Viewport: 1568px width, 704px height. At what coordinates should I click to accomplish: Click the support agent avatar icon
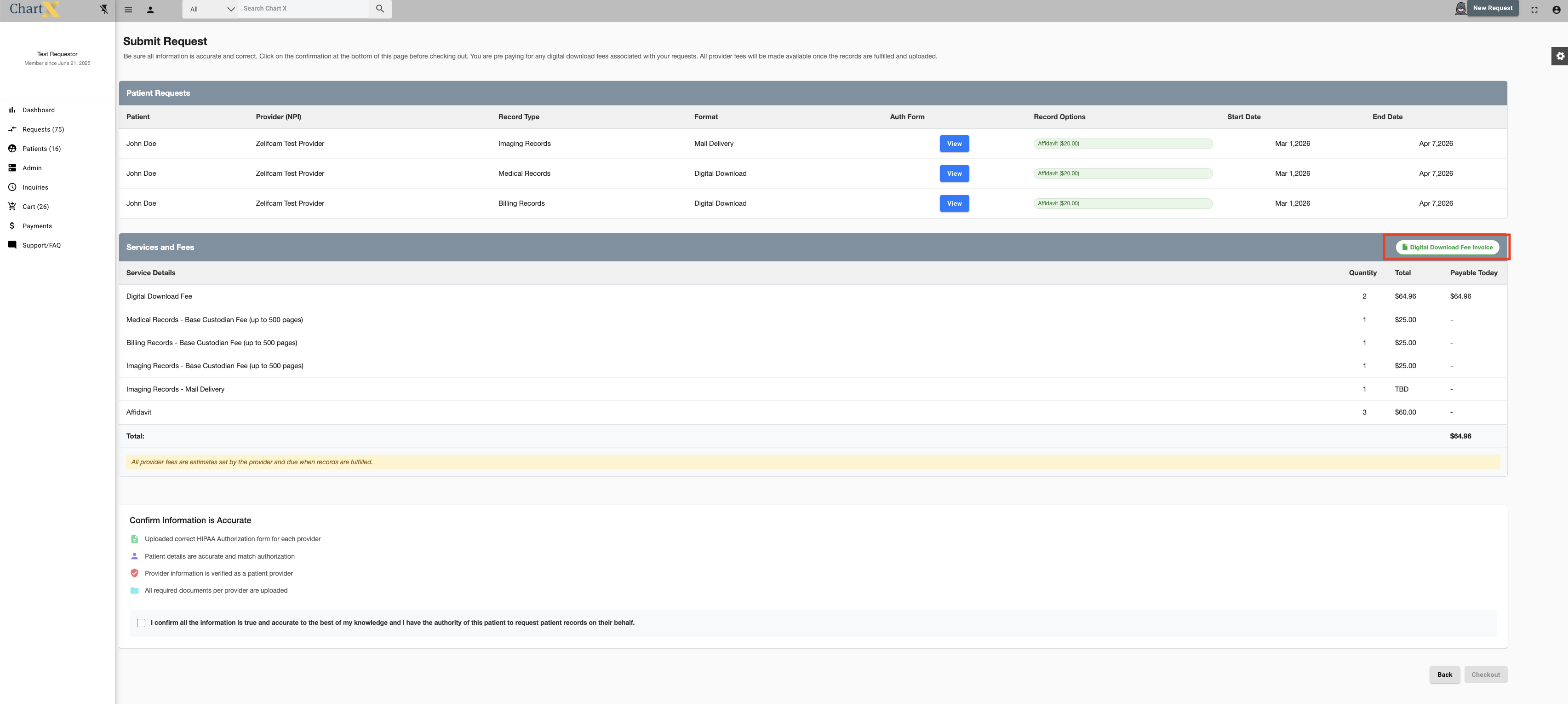(x=1460, y=9)
